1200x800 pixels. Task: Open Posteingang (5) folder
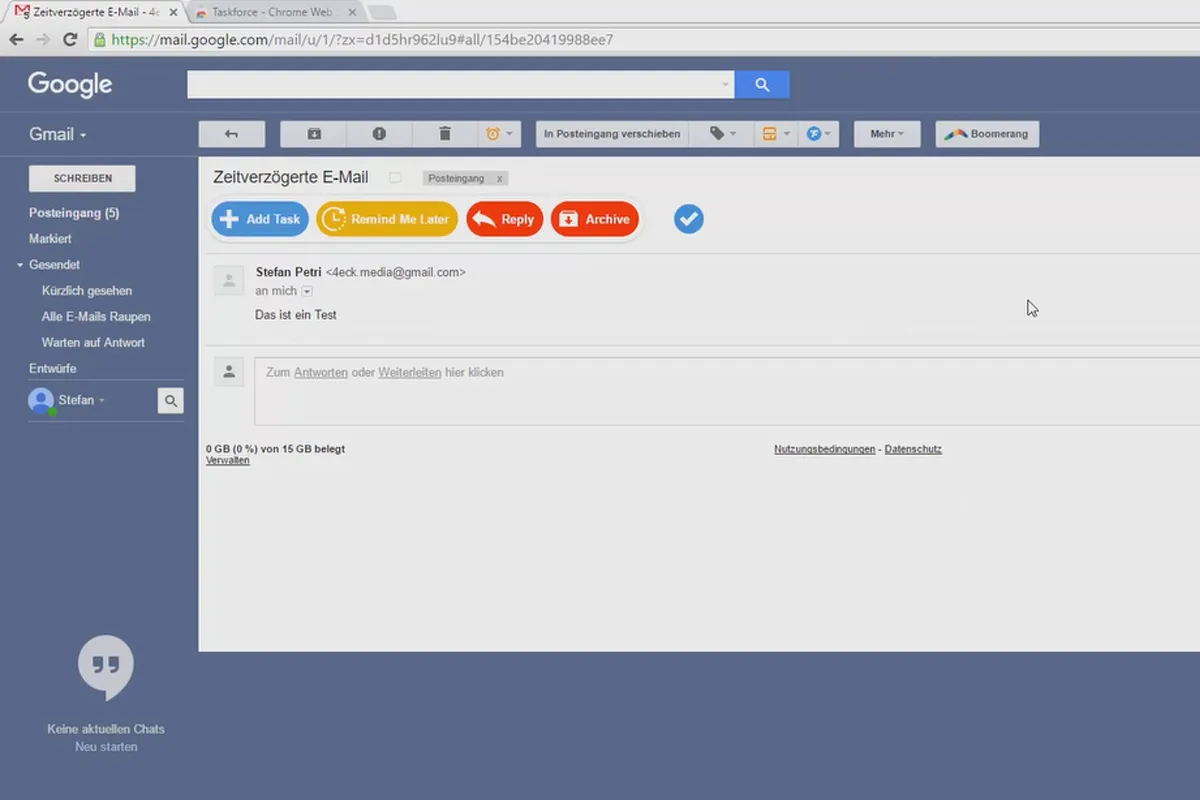(74, 213)
